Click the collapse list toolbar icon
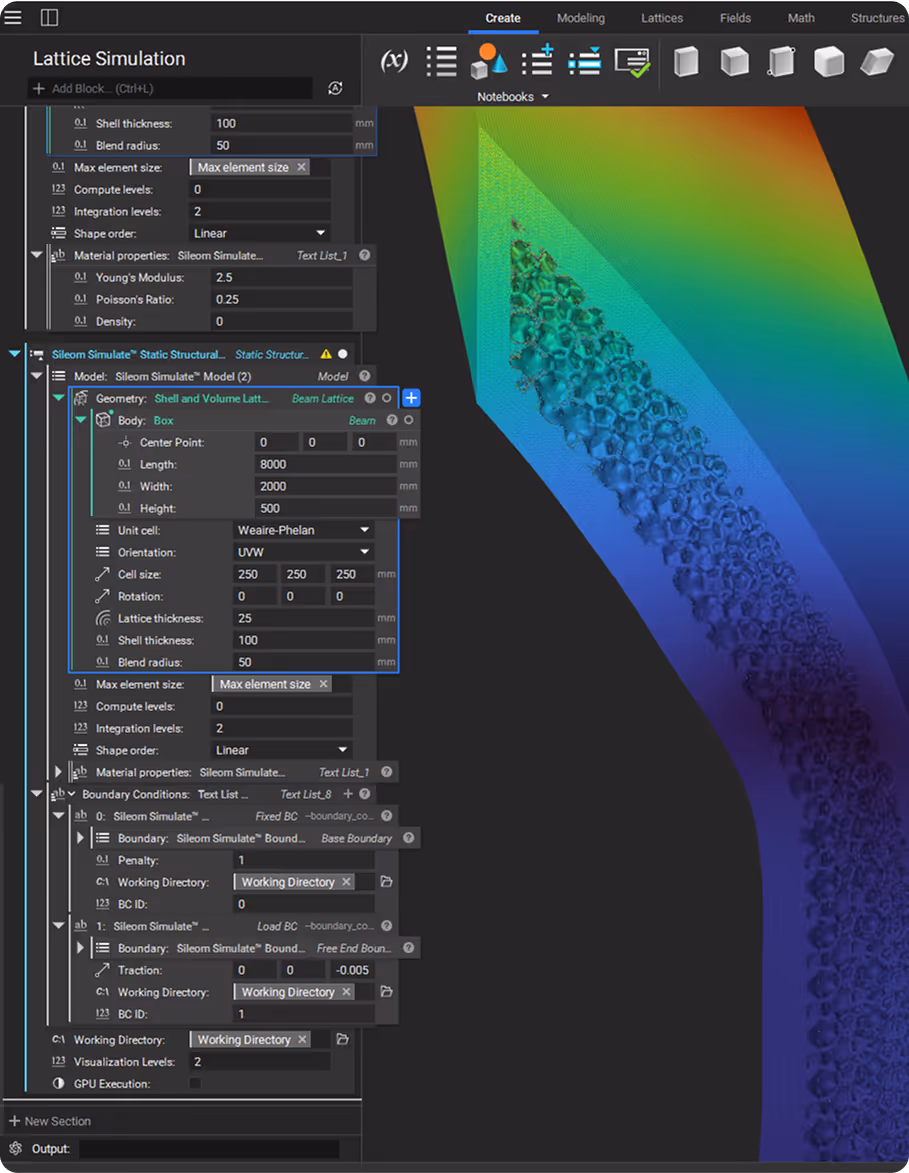Image resolution: width=909 pixels, height=1173 pixels. (584, 61)
